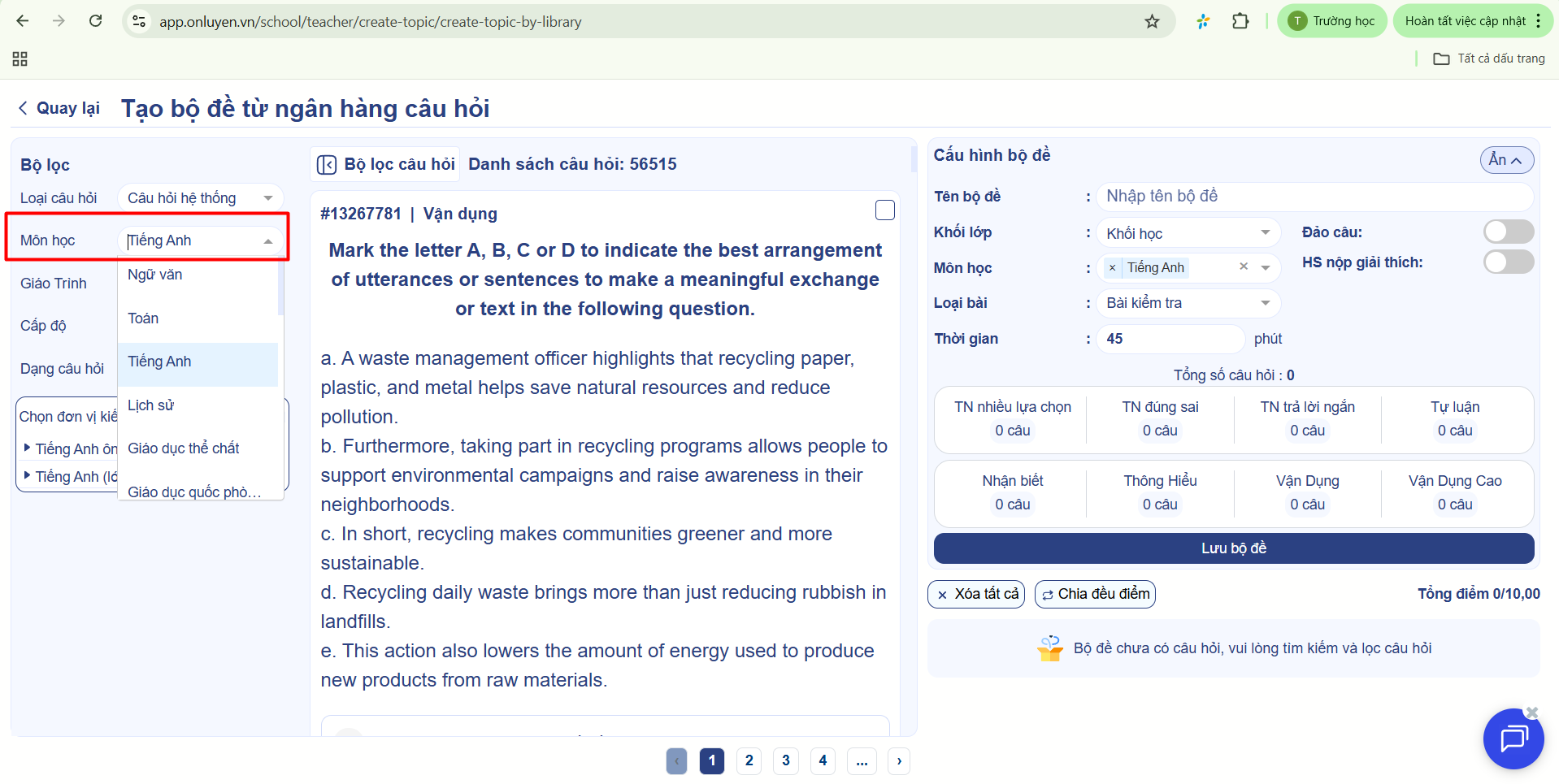Go to next page of questions arrow
The height and width of the screenshot is (784, 1559).
tap(898, 761)
